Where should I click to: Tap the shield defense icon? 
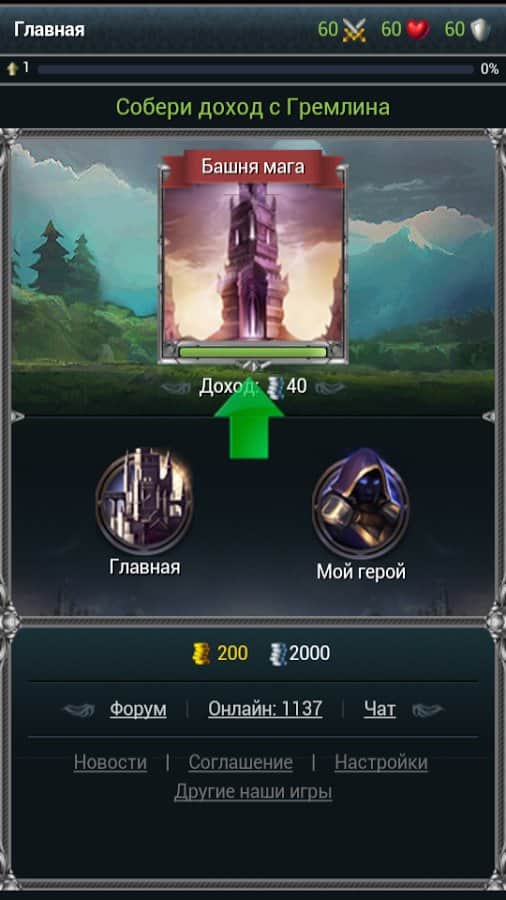click(480, 30)
